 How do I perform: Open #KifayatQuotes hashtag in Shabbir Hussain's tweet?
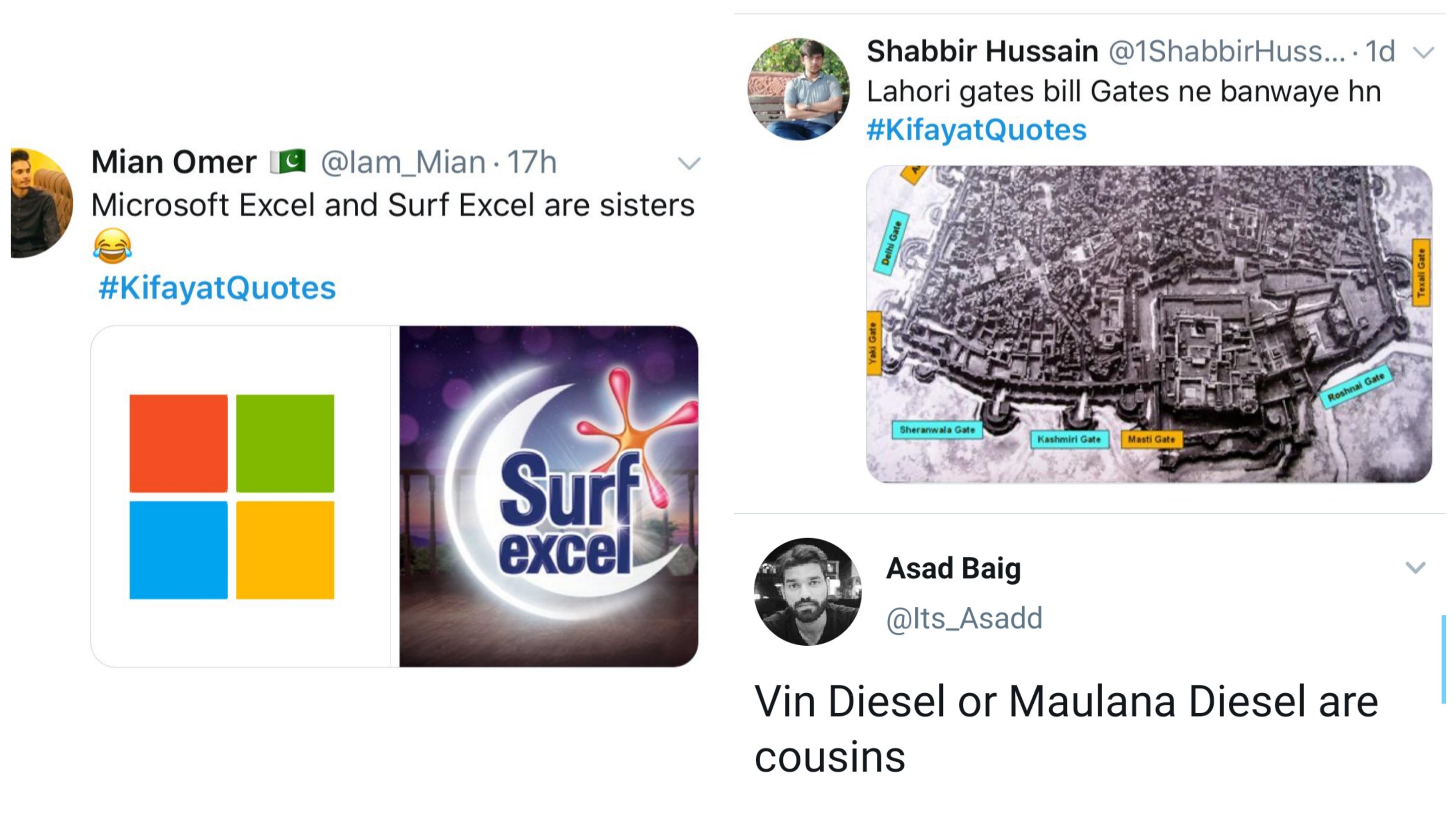point(976,130)
